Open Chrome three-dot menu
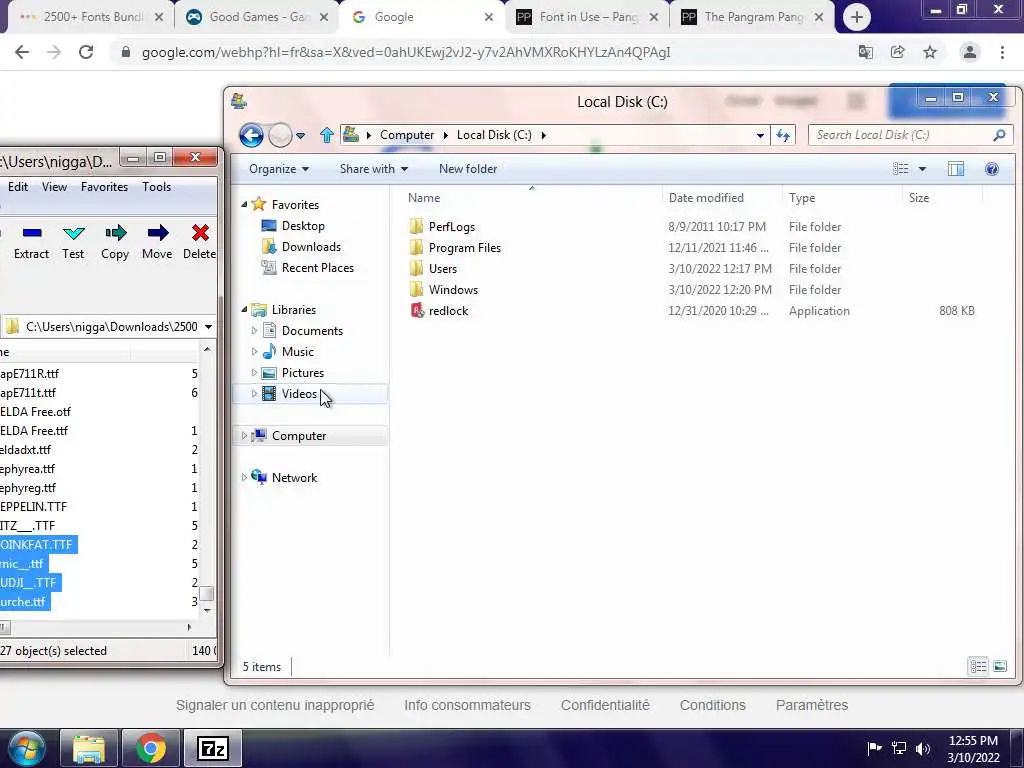The height and width of the screenshot is (768, 1024). tap(1002, 52)
